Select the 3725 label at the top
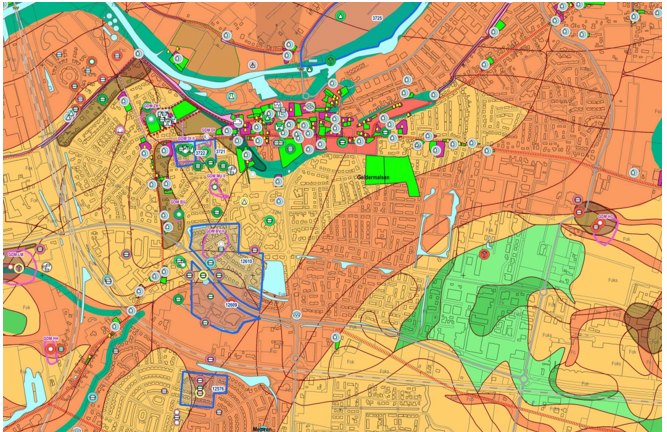Viewport: 667px width, 432px height. coord(377,18)
